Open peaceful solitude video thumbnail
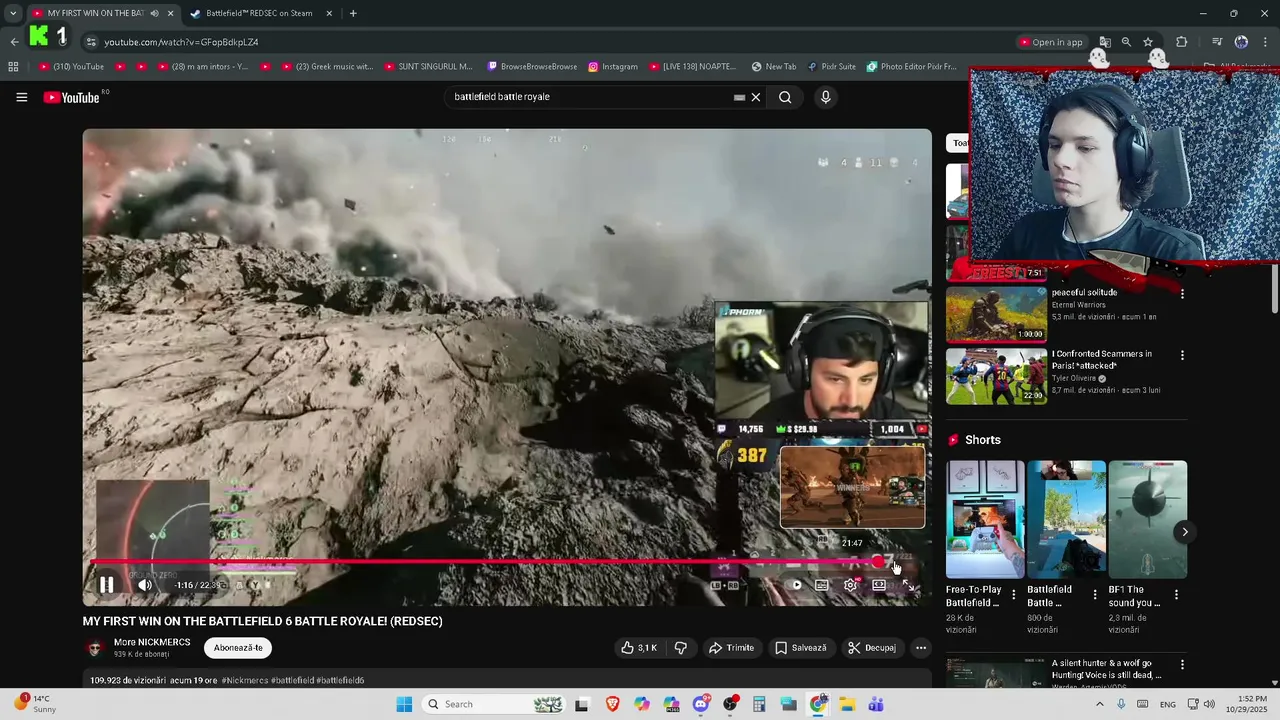This screenshot has height=720, width=1280. tap(996, 315)
